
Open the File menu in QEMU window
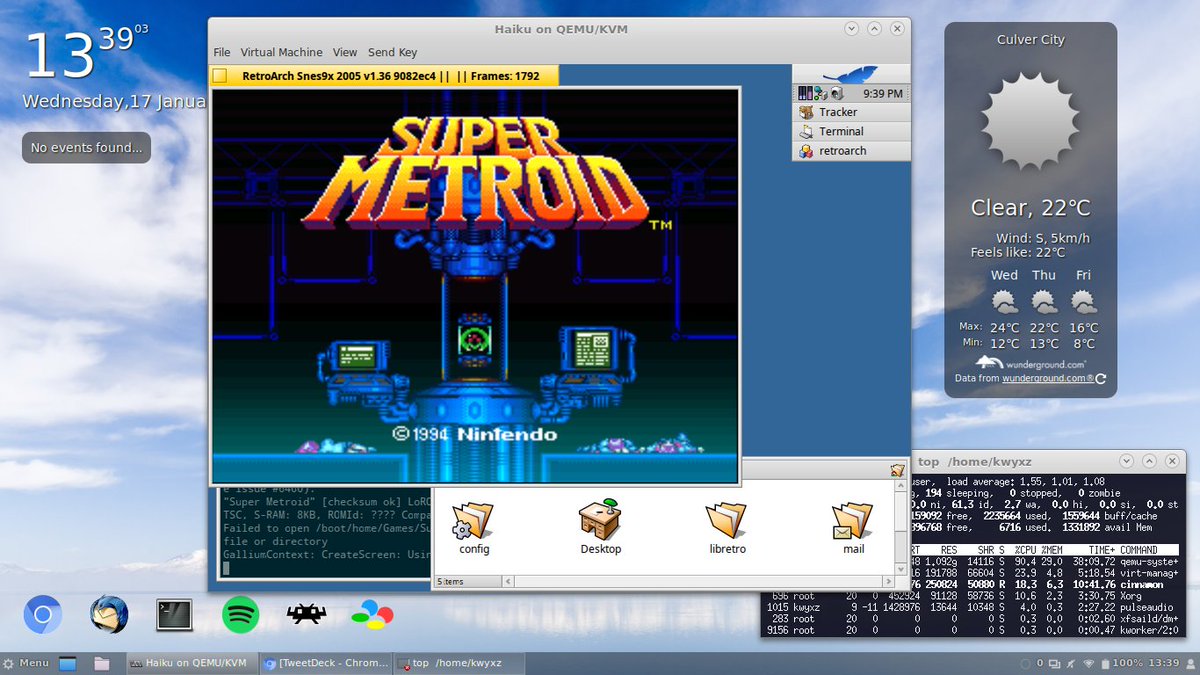click(222, 52)
